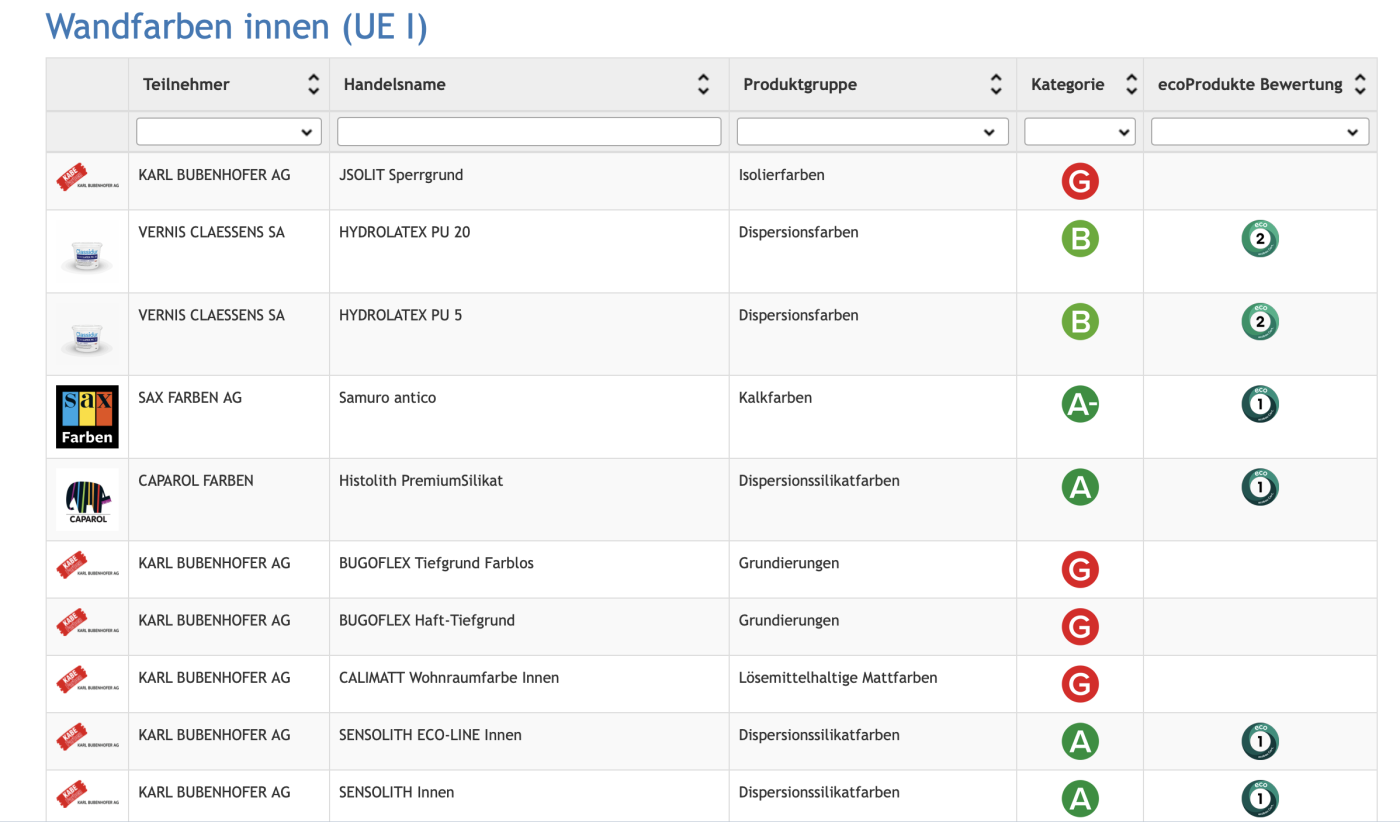The height and width of the screenshot is (822, 1400).
Task: Click the green B icon for HYDROLATEX PU 20
Action: coord(1079,239)
